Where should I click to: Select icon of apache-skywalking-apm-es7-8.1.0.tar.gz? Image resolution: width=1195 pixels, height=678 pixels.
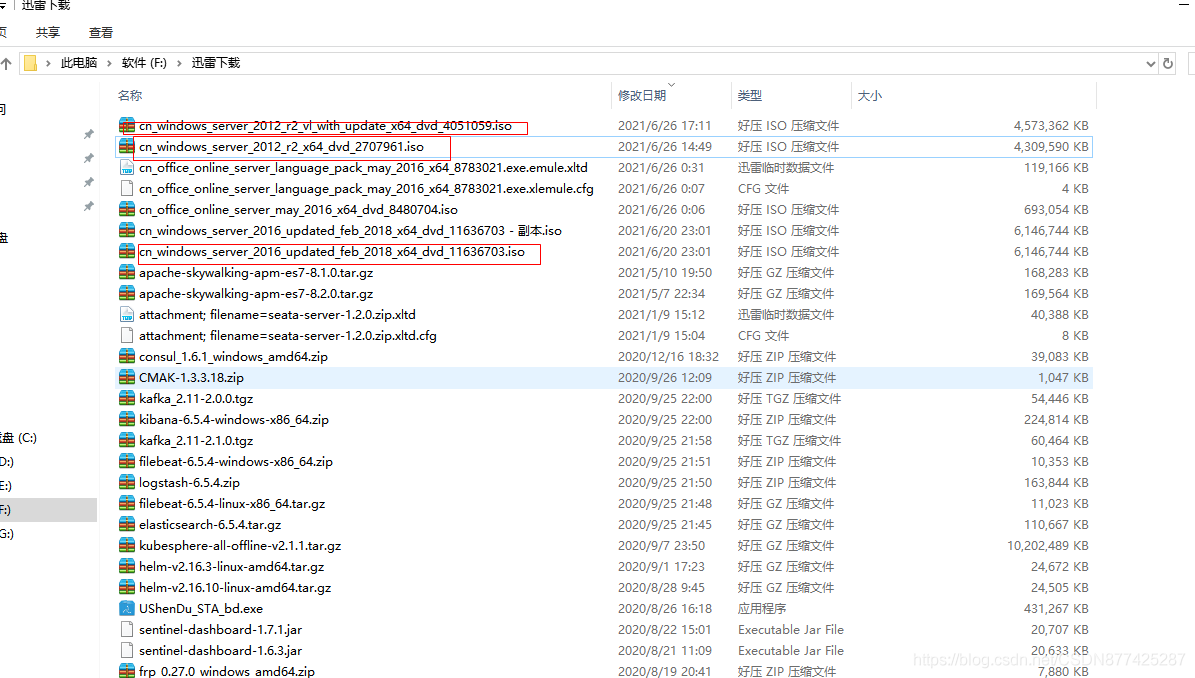tap(127, 272)
